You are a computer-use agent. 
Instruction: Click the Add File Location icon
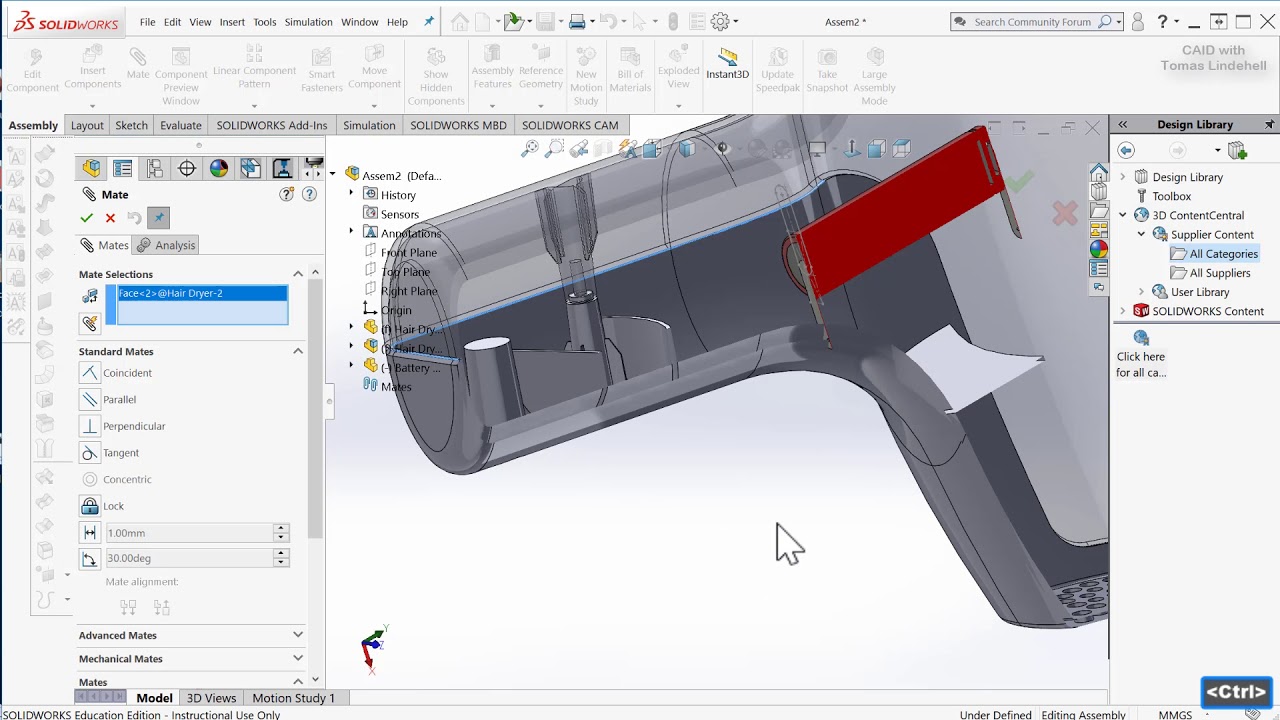(x=1237, y=150)
